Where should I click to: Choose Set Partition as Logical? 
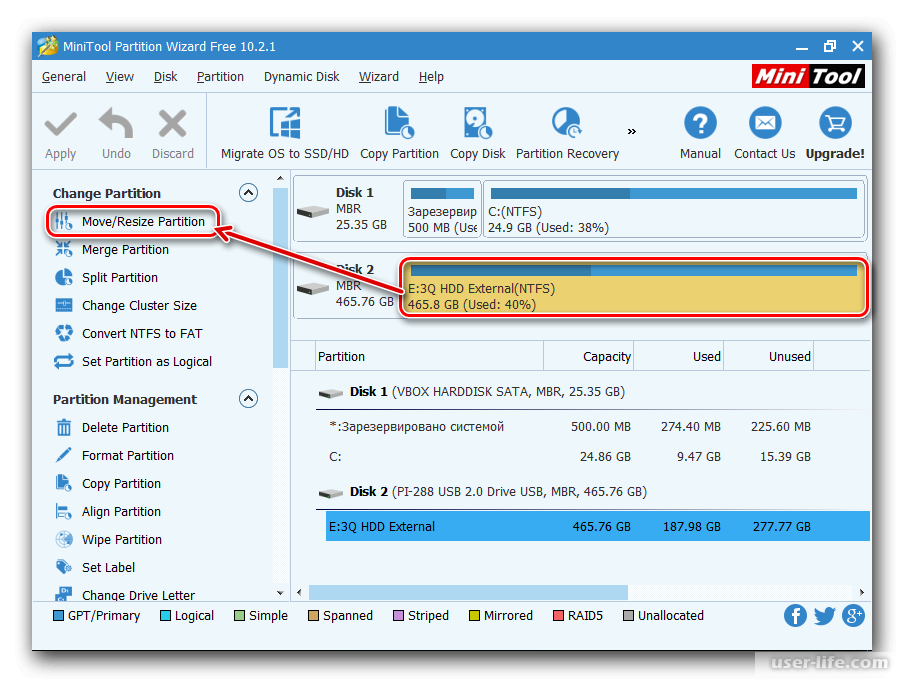coord(146,361)
